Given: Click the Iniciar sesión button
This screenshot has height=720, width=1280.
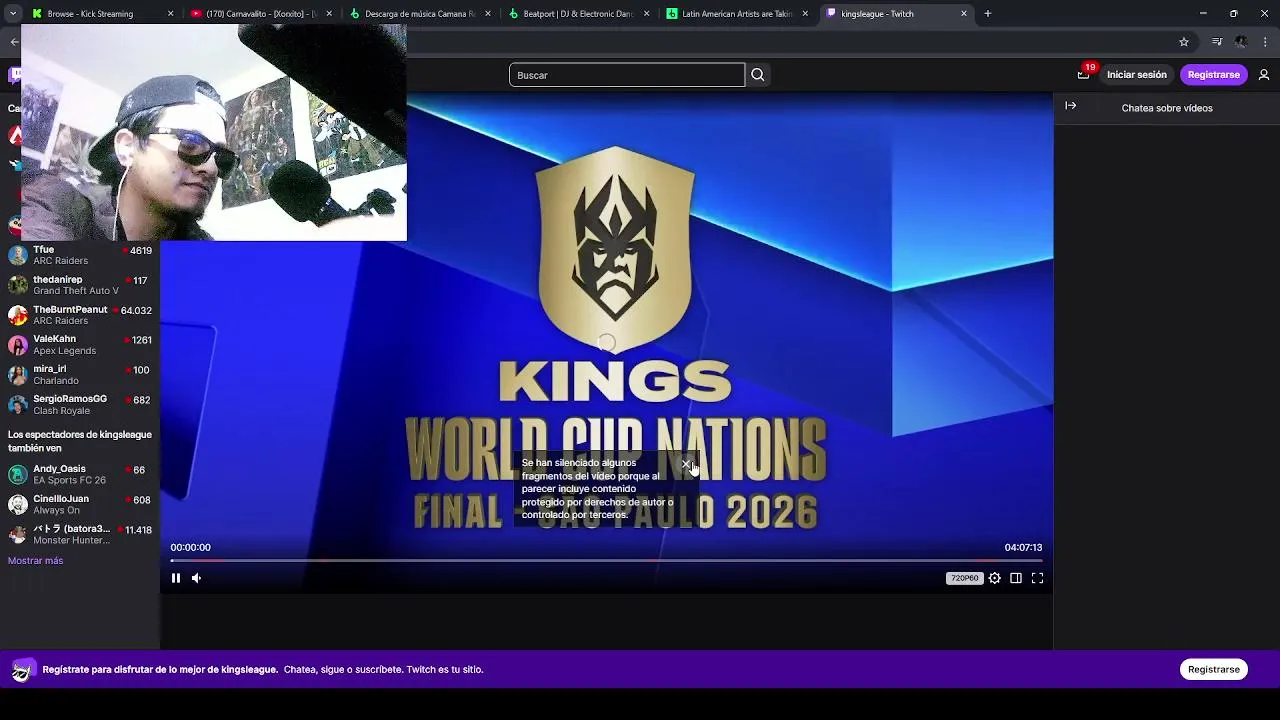Looking at the screenshot, I should click(x=1136, y=75).
